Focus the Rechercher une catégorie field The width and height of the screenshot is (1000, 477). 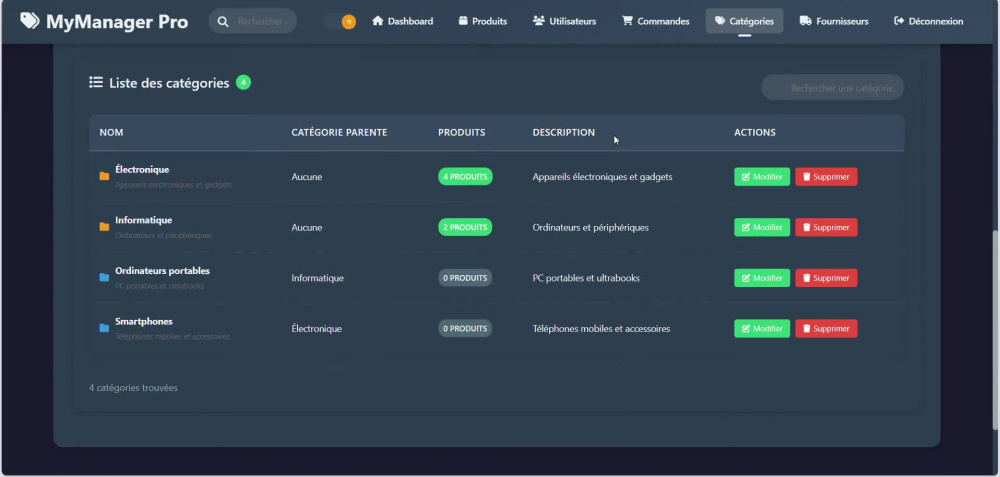tap(832, 88)
